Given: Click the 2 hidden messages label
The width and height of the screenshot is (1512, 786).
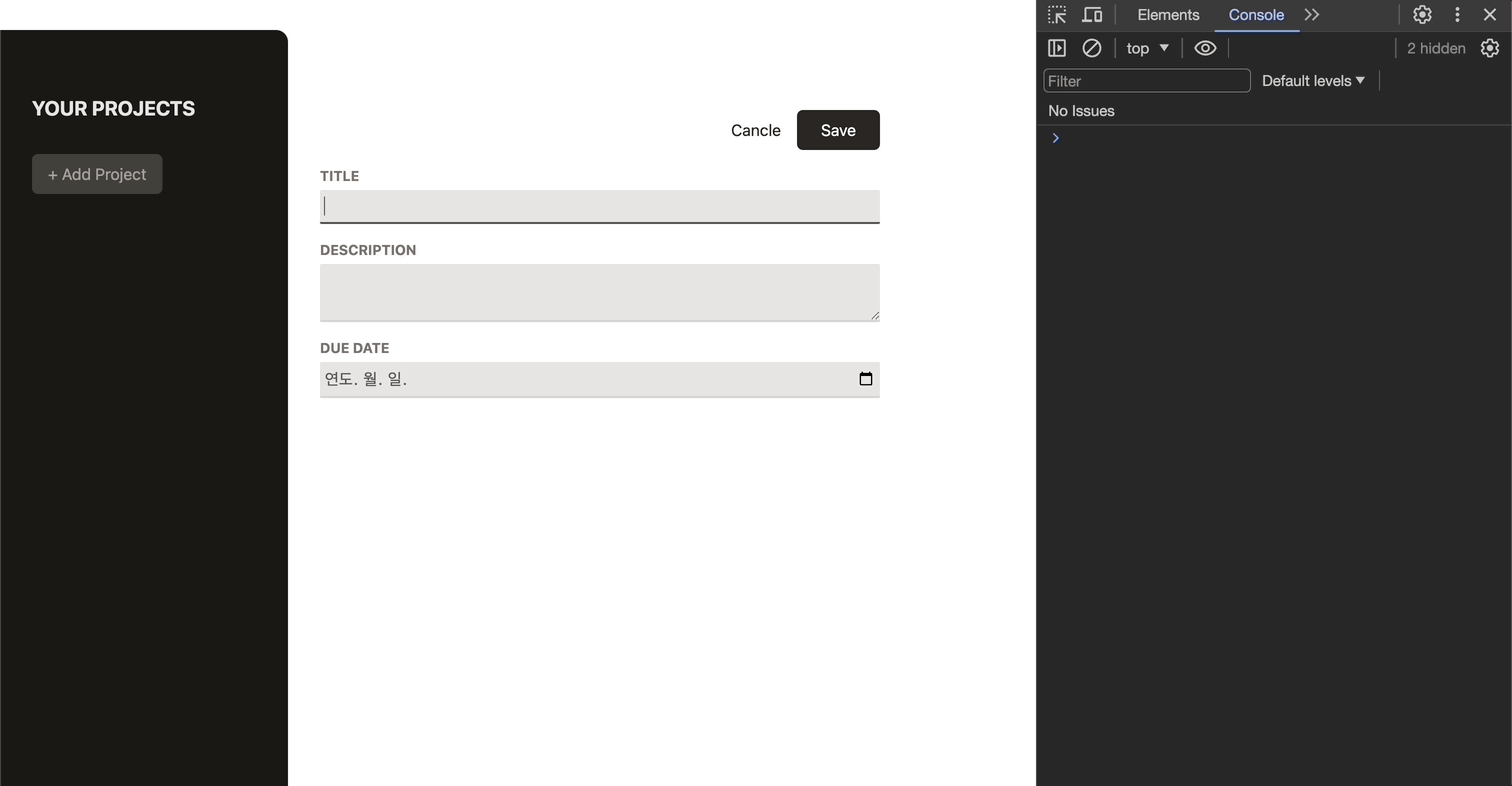Looking at the screenshot, I should pos(1436,48).
